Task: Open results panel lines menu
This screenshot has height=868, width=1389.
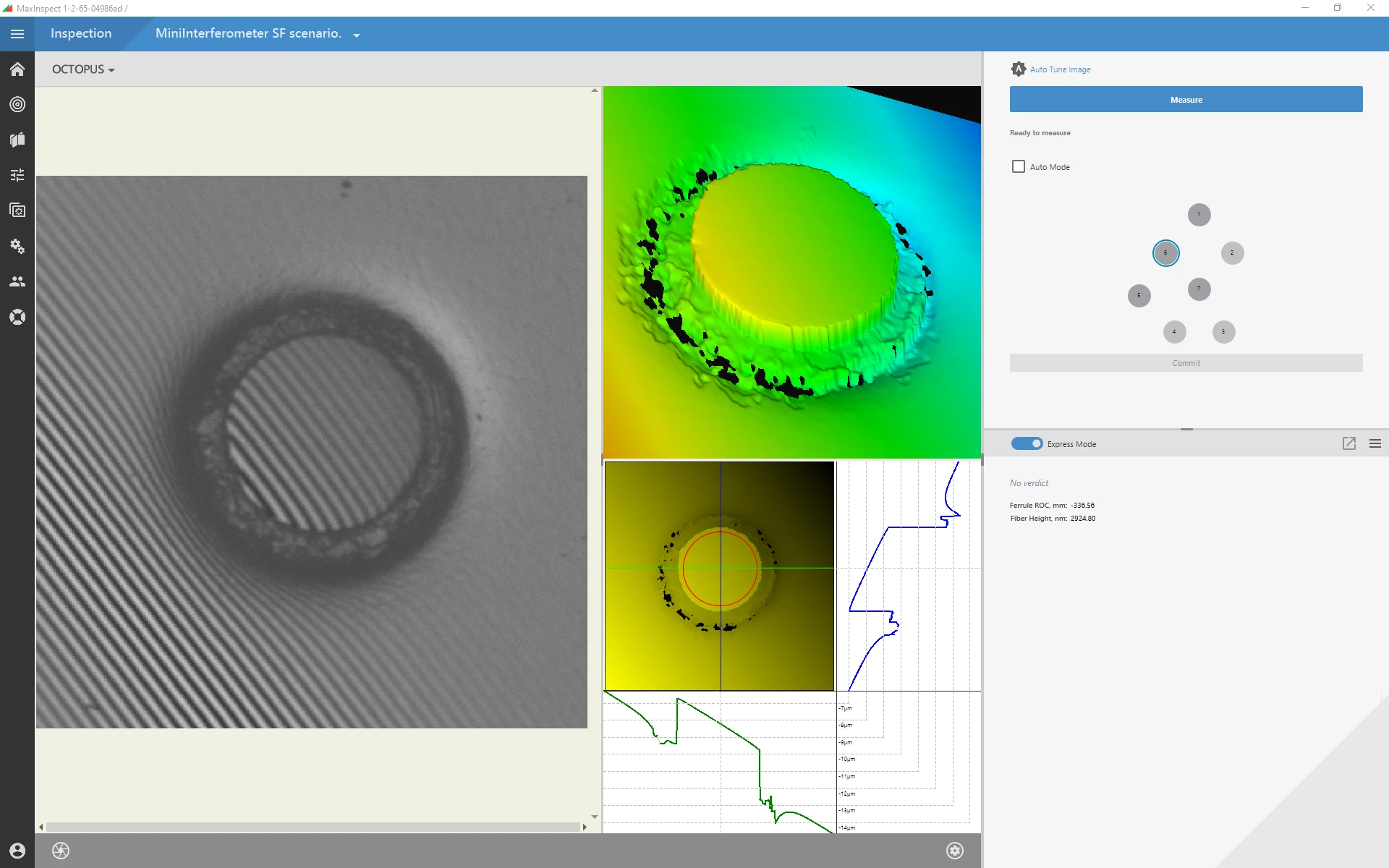Action: [1375, 444]
